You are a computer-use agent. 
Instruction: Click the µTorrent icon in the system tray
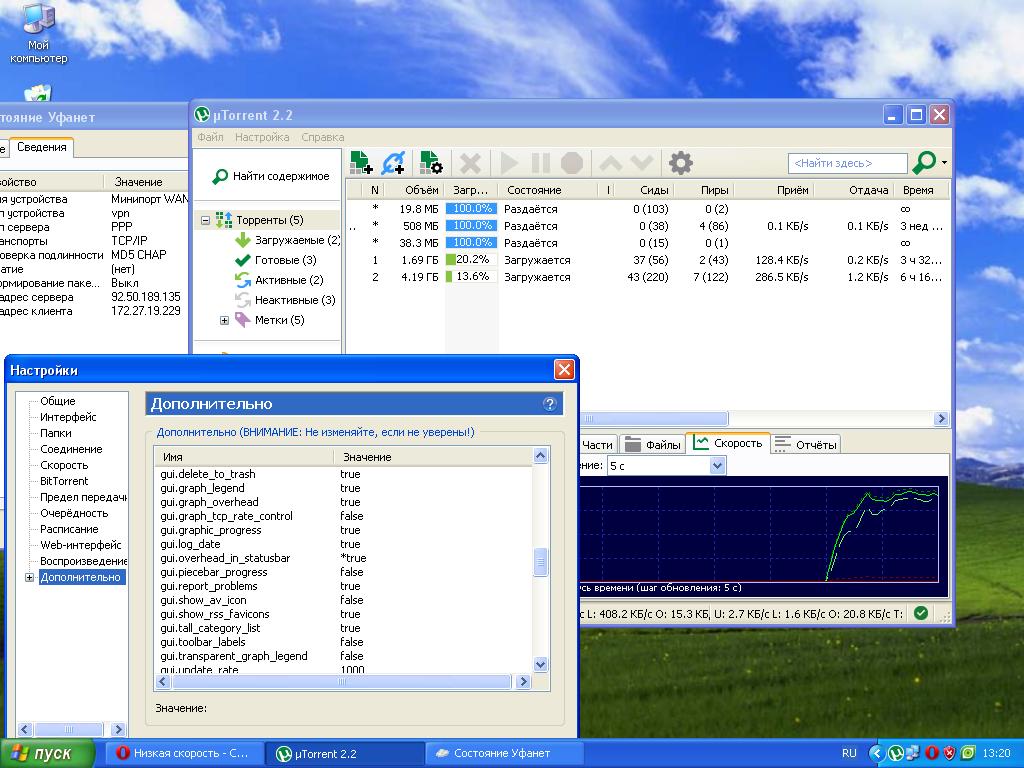pyautogui.click(x=896, y=754)
